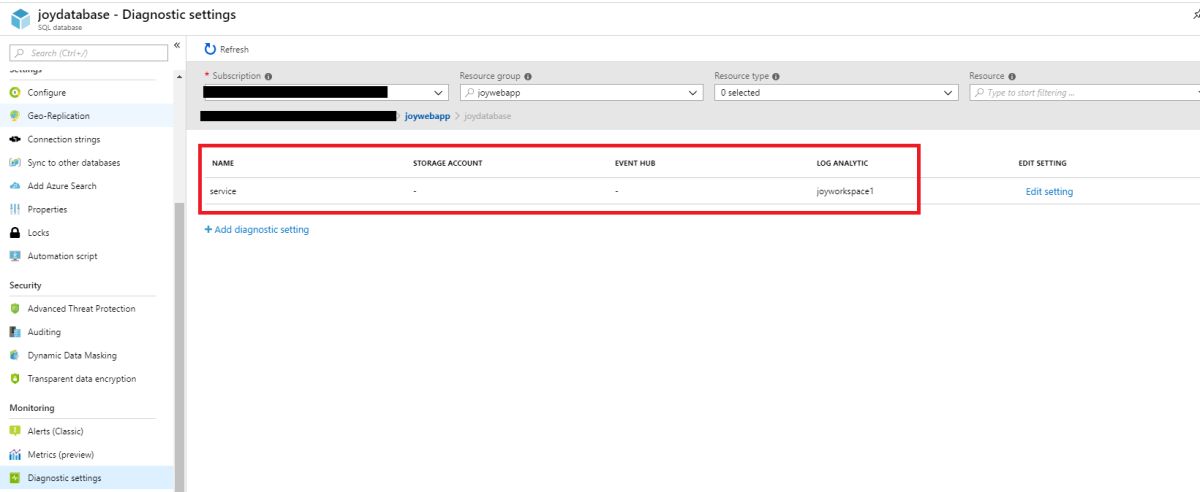Viewport: 1200px width, 492px height.
Task: Click the Resource group info icon
Action: 528,76
